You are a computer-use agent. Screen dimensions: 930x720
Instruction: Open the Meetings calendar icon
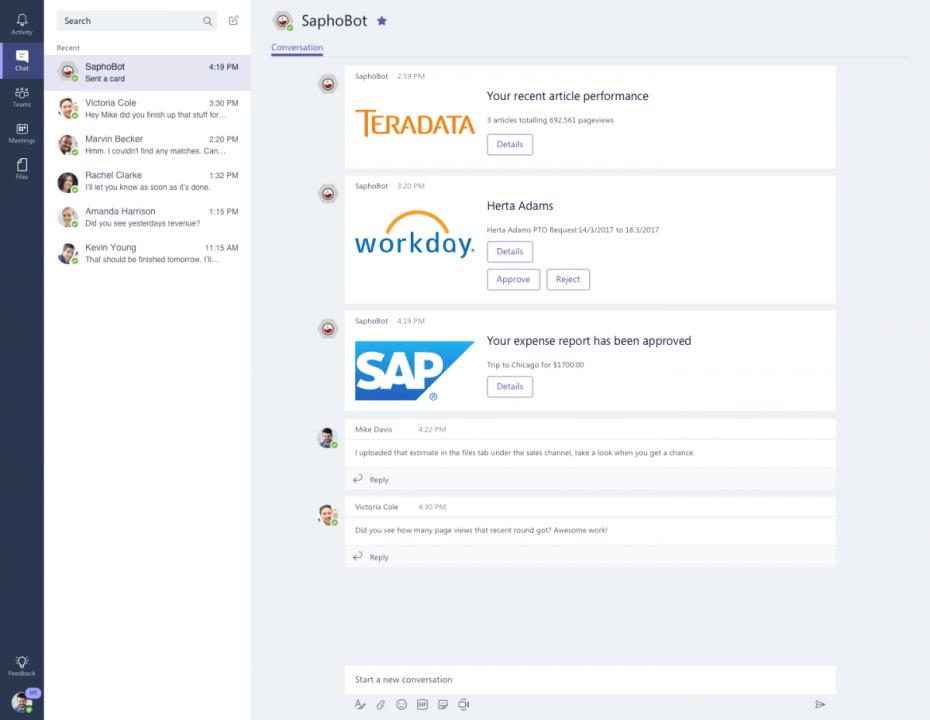click(x=22, y=133)
